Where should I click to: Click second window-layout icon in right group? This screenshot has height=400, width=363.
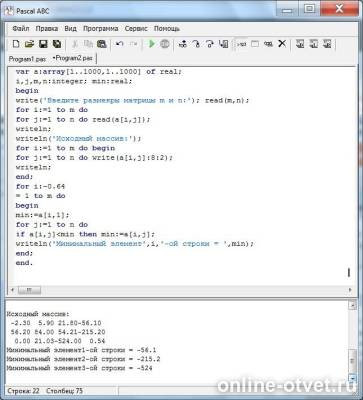(314, 44)
